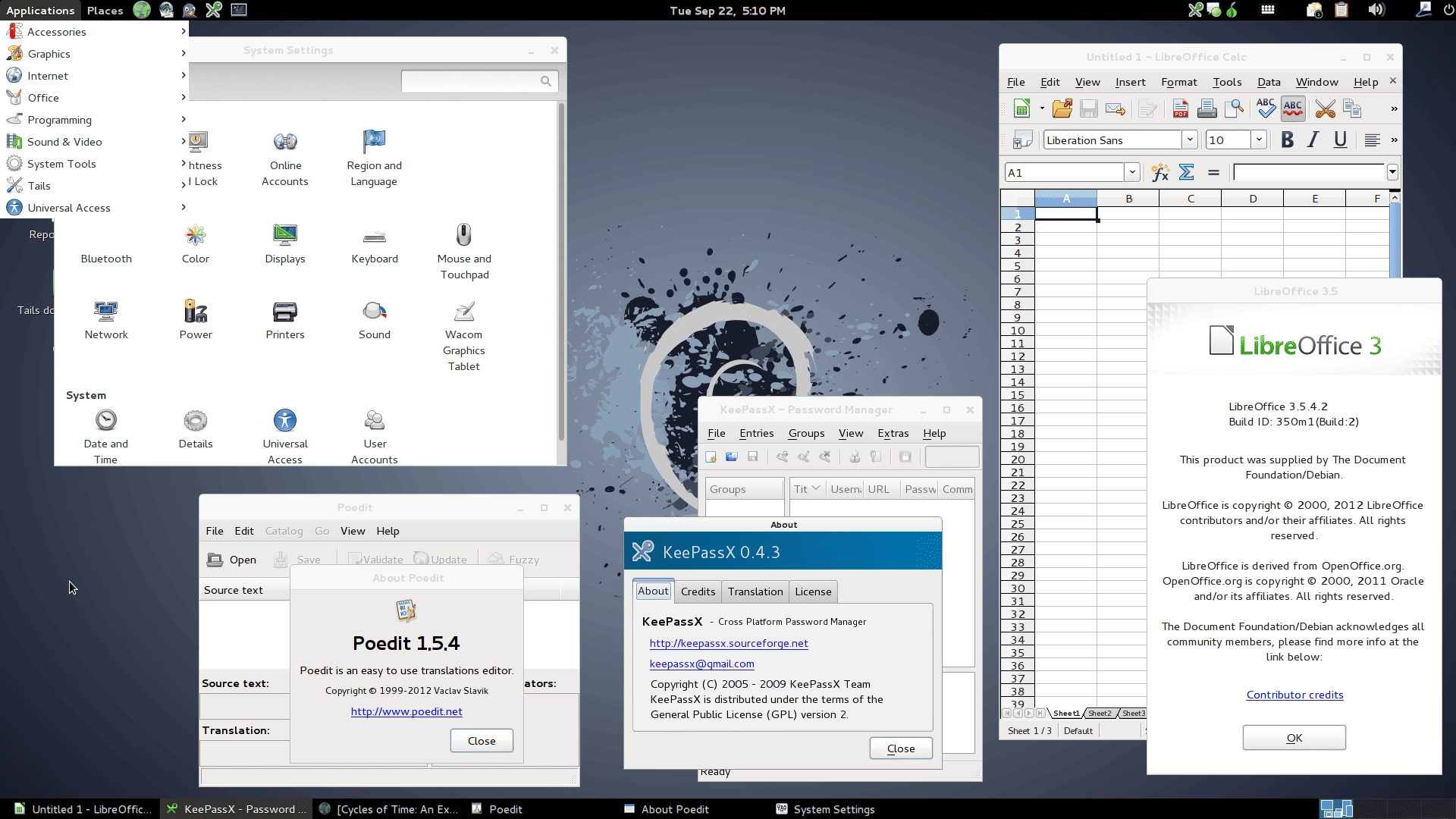
Task: Toggle Underline formatting in Calc
Action: pyautogui.click(x=1340, y=140)
